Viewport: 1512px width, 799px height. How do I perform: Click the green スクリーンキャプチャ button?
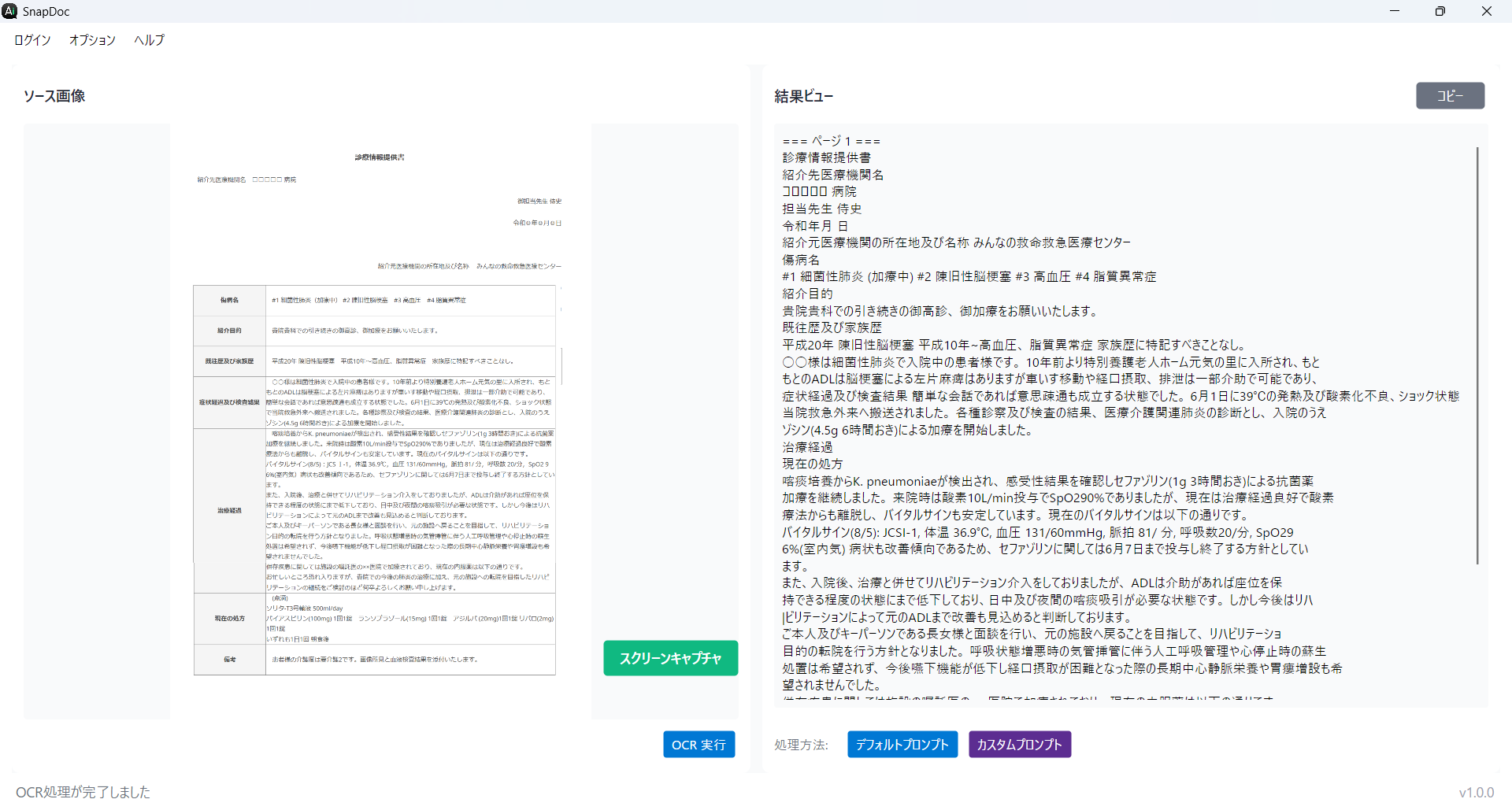[x=670, y=658]
